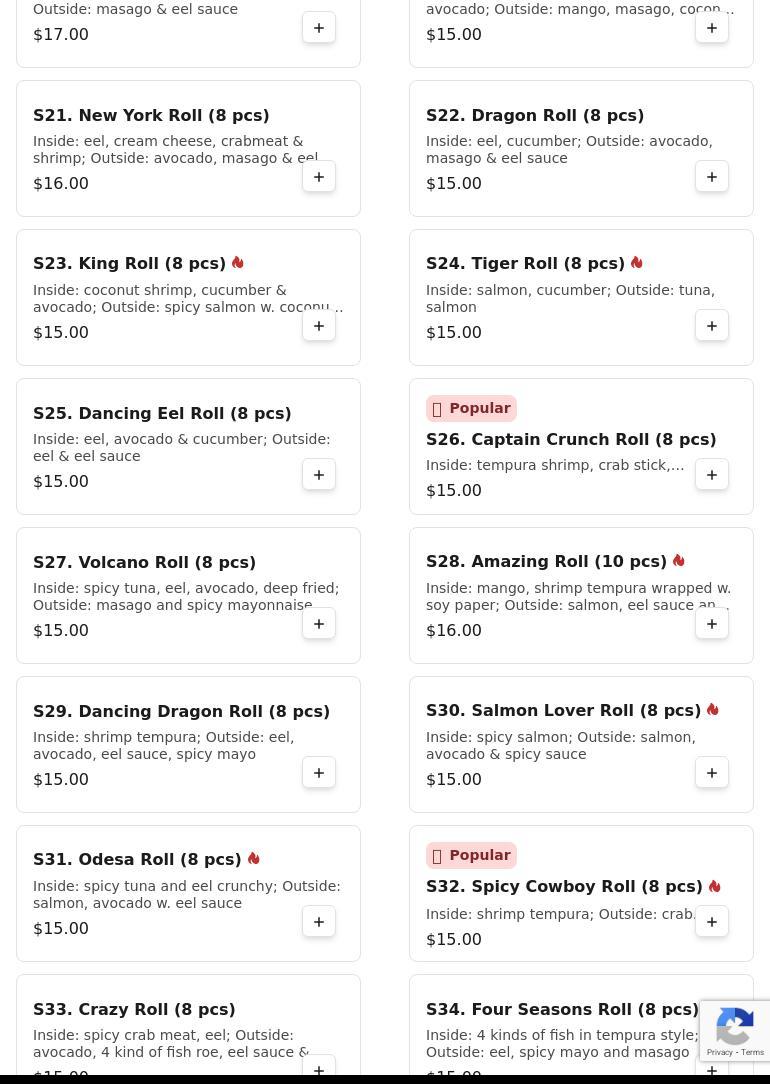Add S21 New York Roll to cart
This screenshot has height=1084, width=770.
(319, 177)
